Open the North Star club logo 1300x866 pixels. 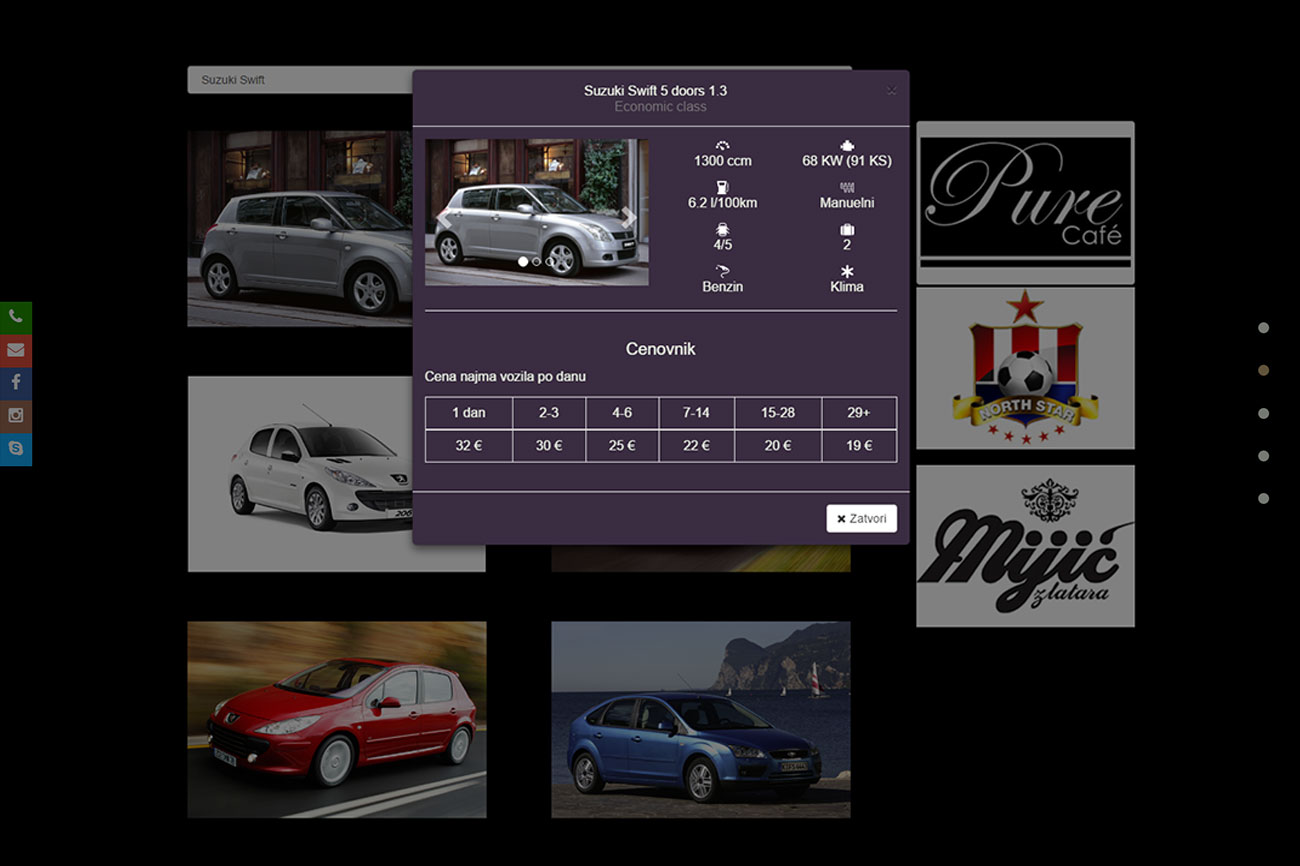click(x=1025, y=368)
